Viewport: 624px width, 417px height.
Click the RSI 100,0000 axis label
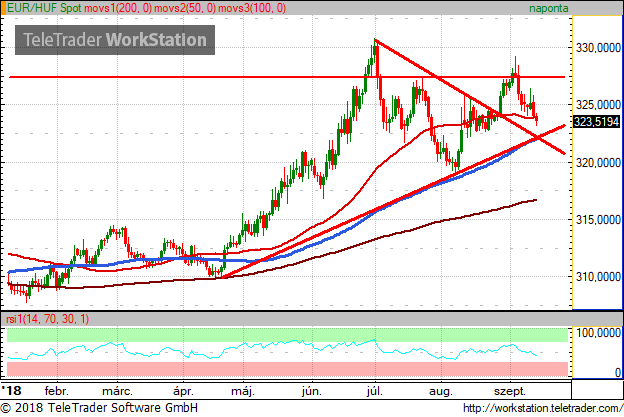(x=598, y=333)
